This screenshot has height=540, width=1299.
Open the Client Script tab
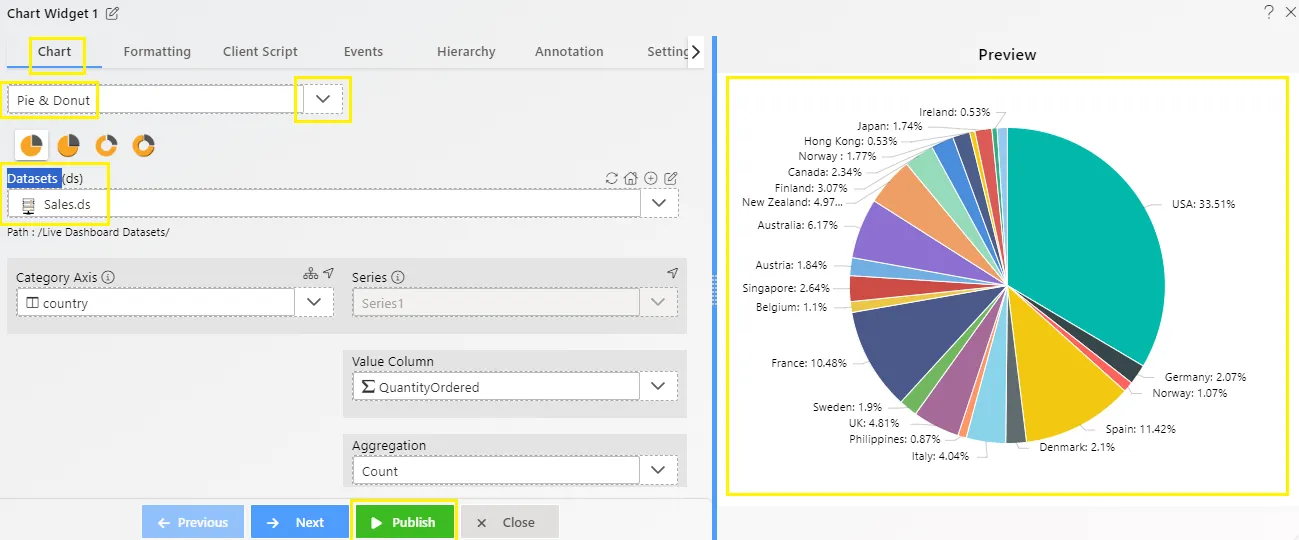click(260, 51)
